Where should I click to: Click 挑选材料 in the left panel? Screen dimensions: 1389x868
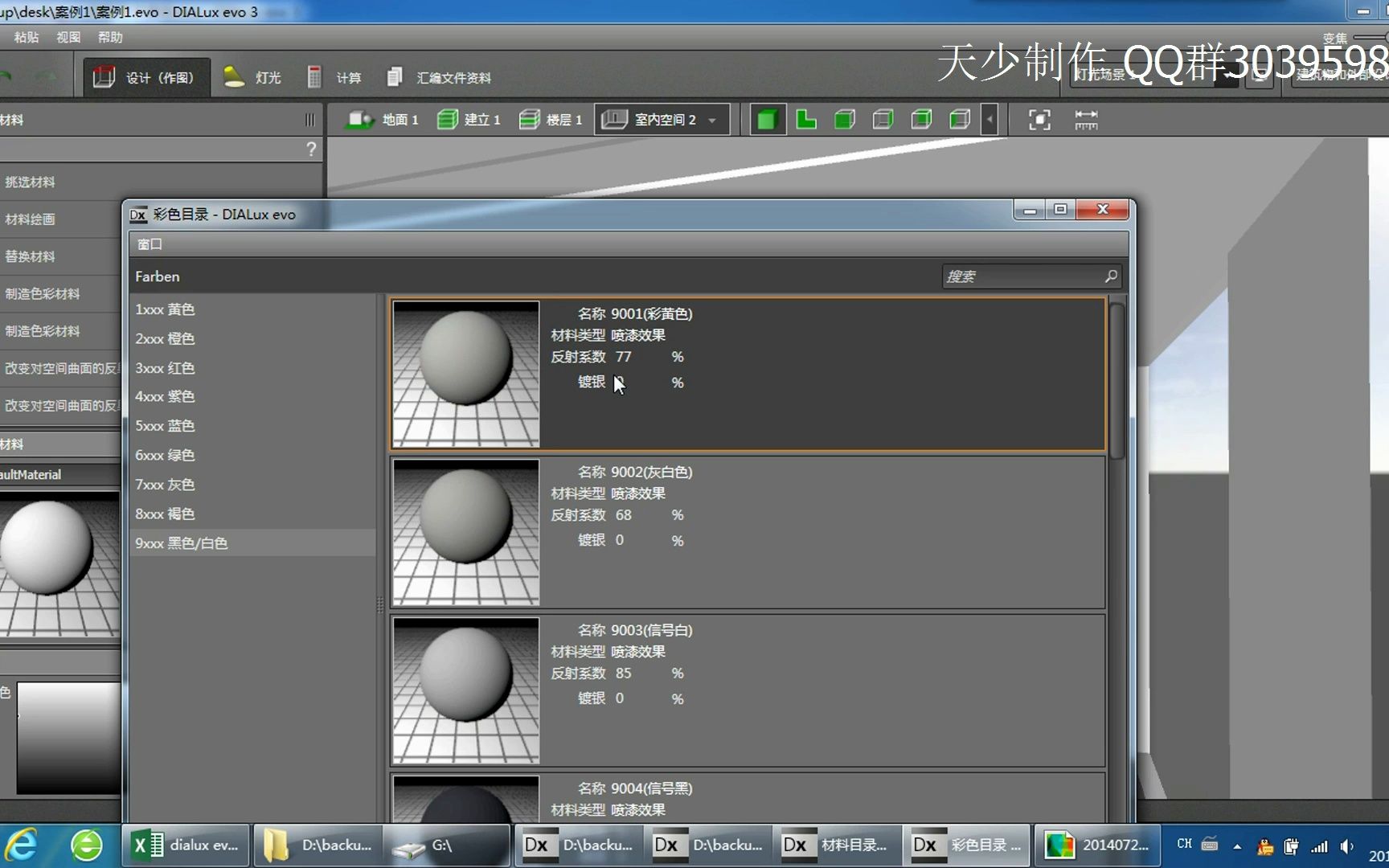coord(30,182)
